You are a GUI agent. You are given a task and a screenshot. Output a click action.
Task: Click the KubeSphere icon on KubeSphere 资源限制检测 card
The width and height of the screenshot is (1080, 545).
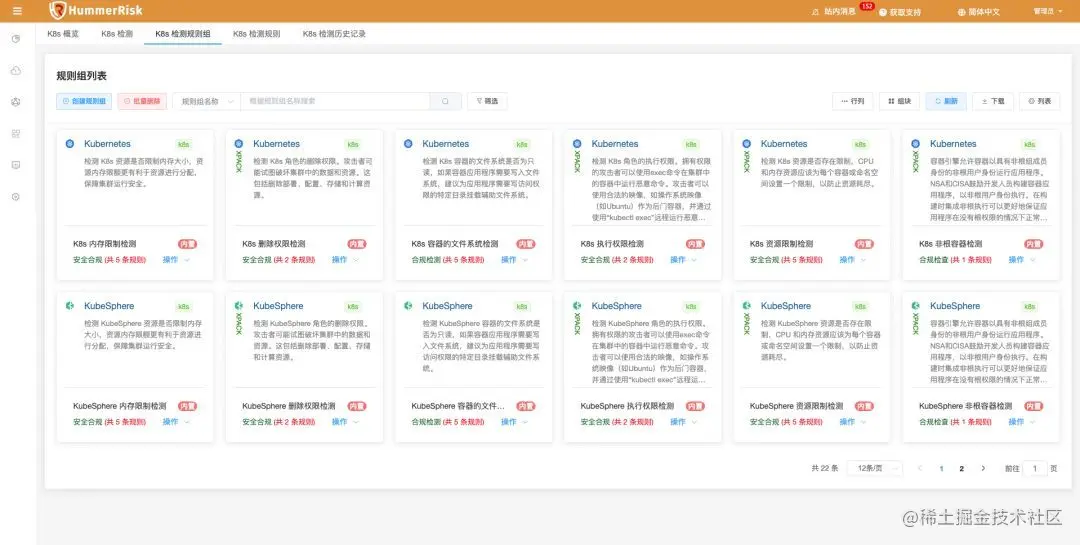pyautogui.click(x=746, y=306)
